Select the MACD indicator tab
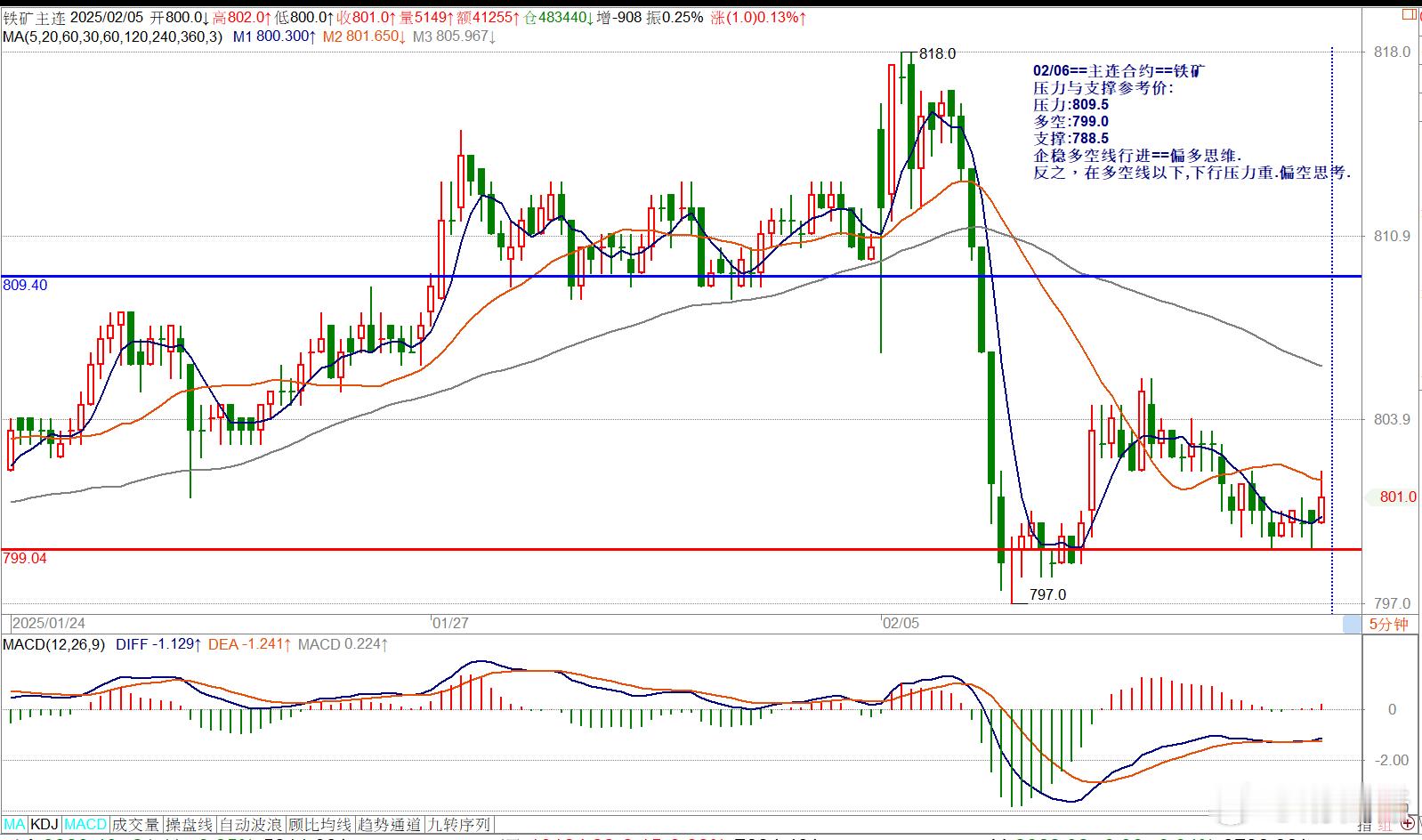The image size is (1422, 840). pos(85,825)
